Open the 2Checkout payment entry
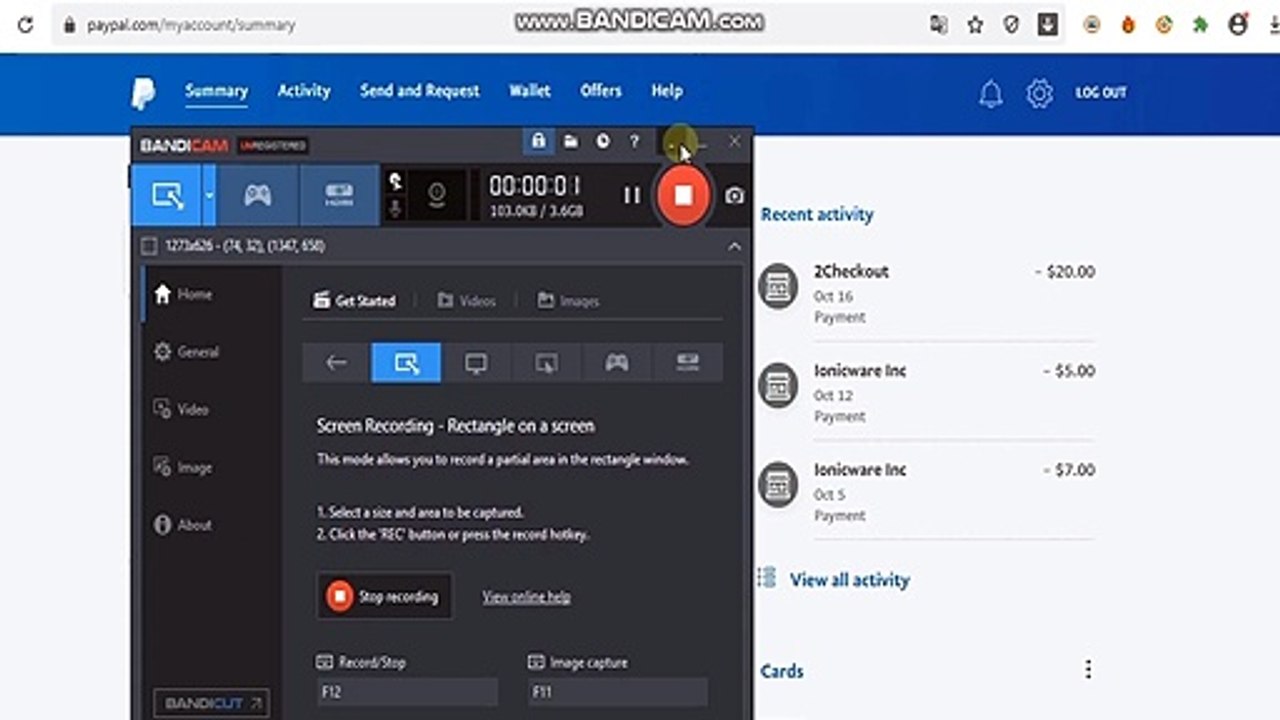The image size is (1280, 720). click(927, 293)
